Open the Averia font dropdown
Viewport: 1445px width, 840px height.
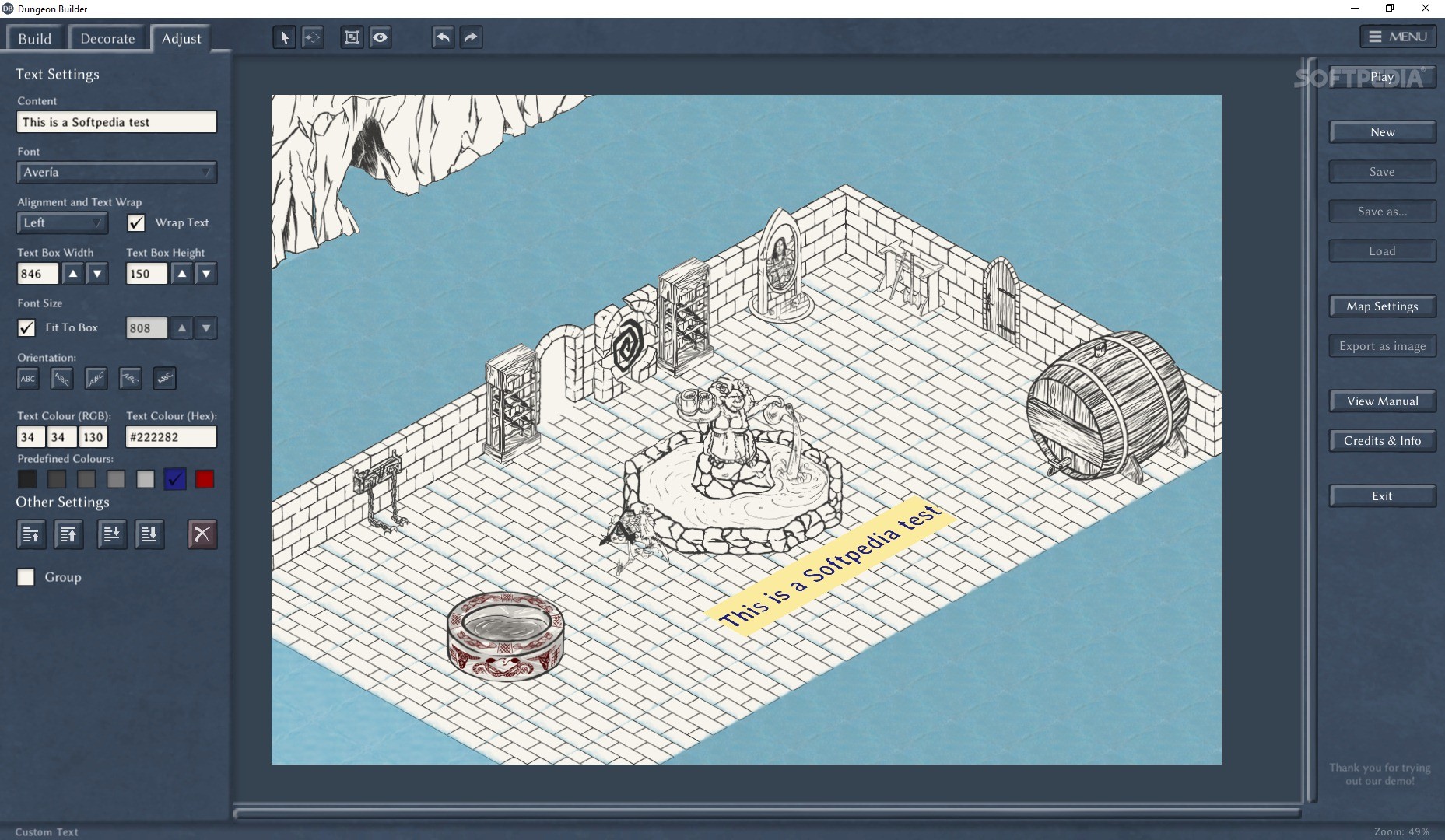117,173
